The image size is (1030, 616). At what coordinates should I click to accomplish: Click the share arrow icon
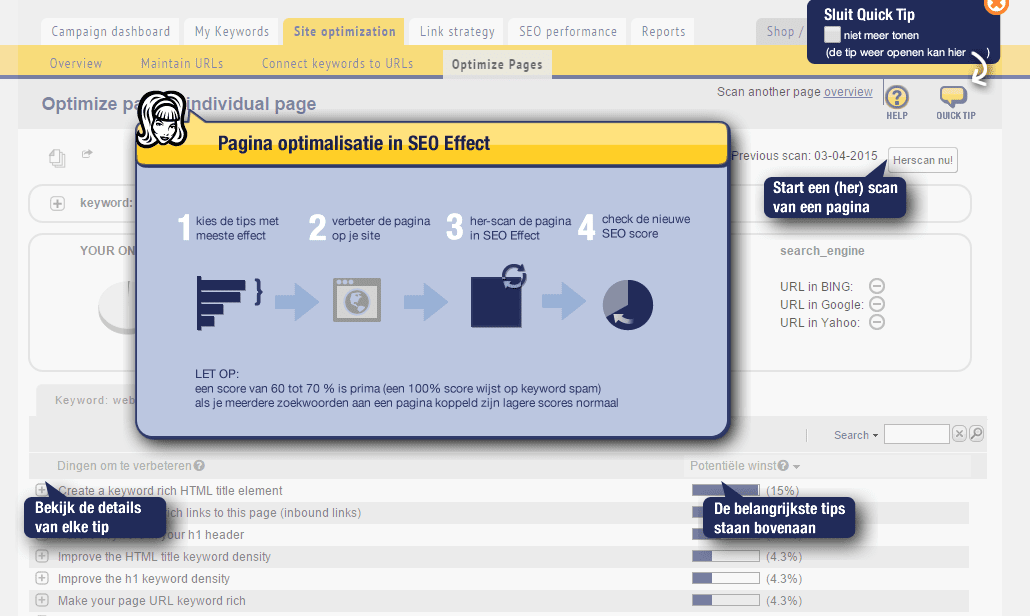click(x=87, y=154)
